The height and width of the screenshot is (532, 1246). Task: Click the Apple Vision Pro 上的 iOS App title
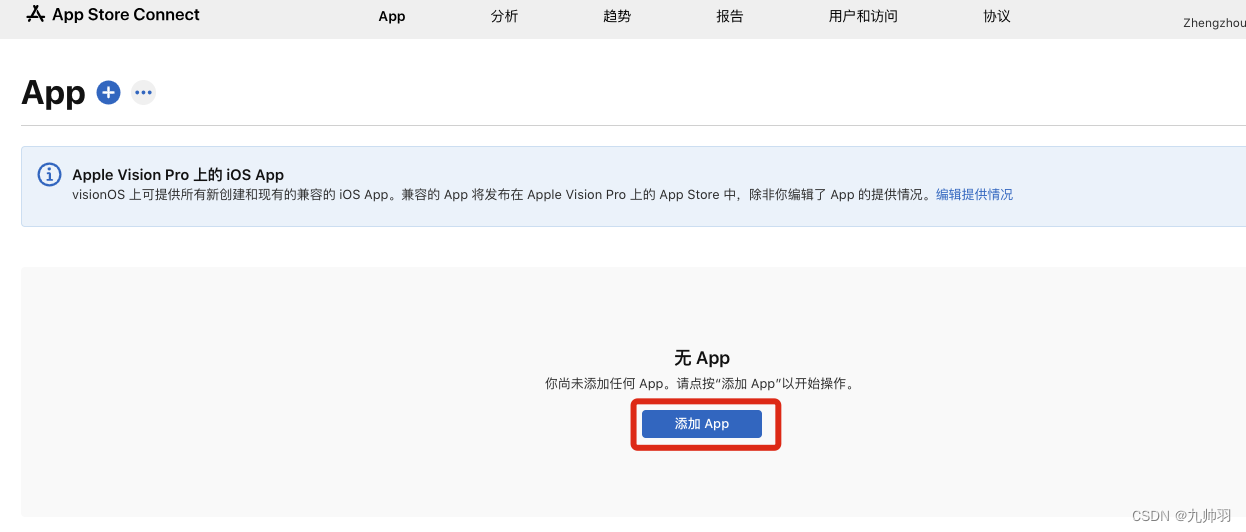178,175
